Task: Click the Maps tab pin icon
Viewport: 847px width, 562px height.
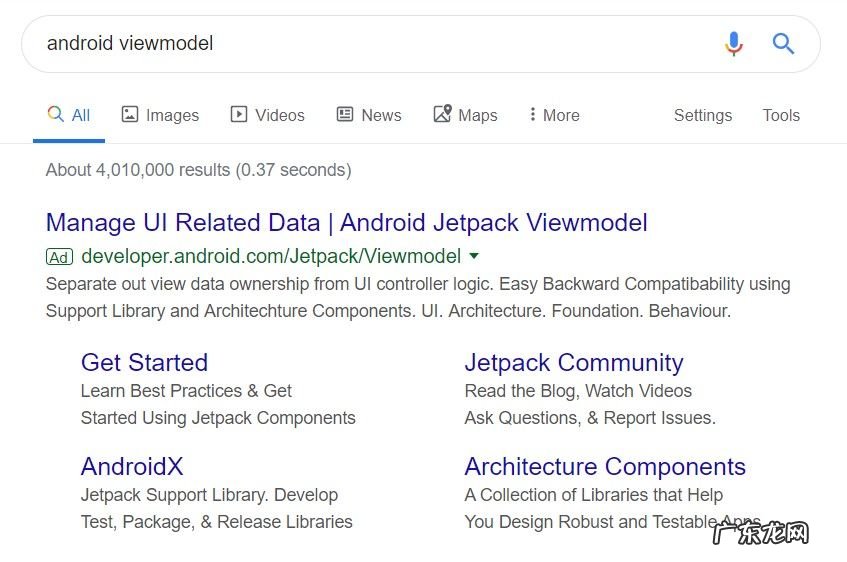Action: tap(442, 114)
